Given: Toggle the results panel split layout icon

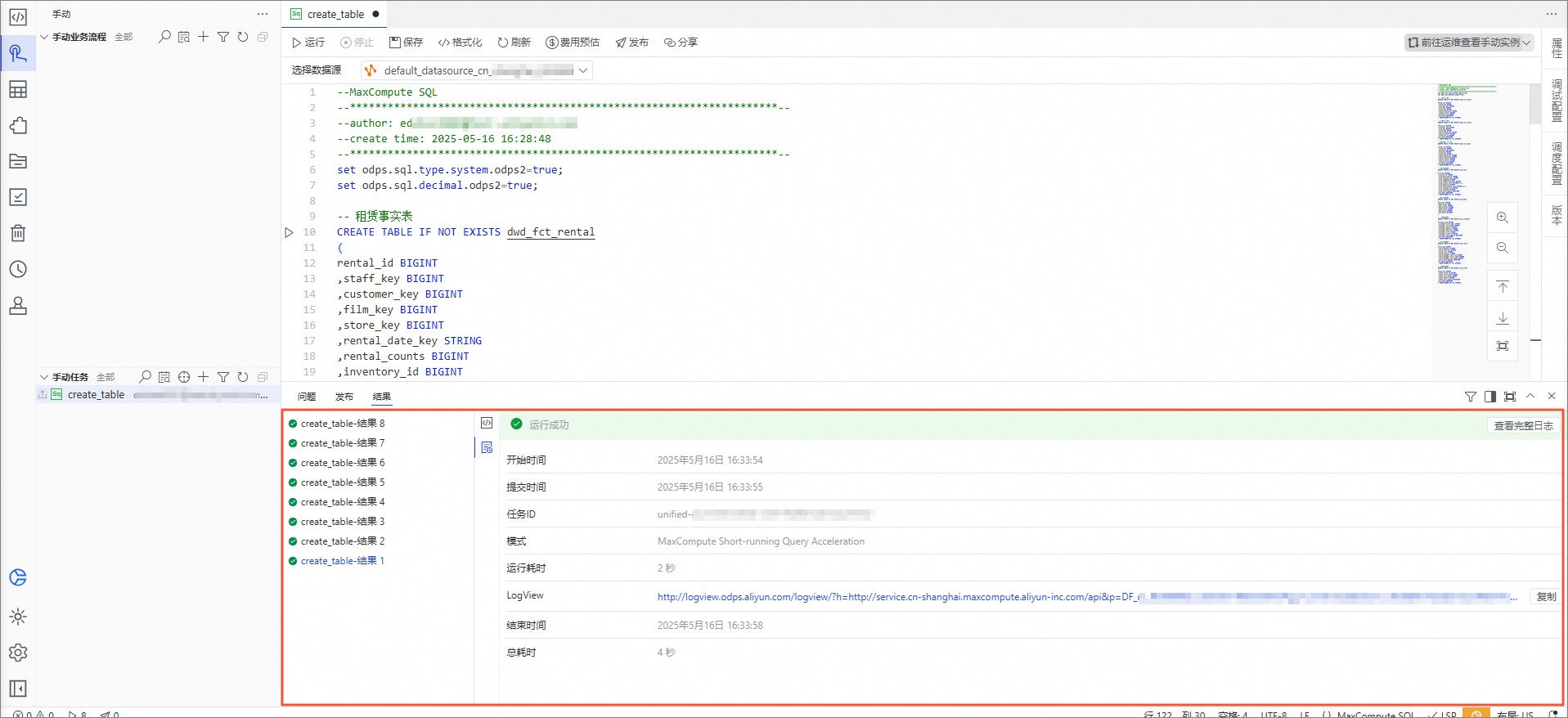Looking at the screenshot, I should 1490,397.
